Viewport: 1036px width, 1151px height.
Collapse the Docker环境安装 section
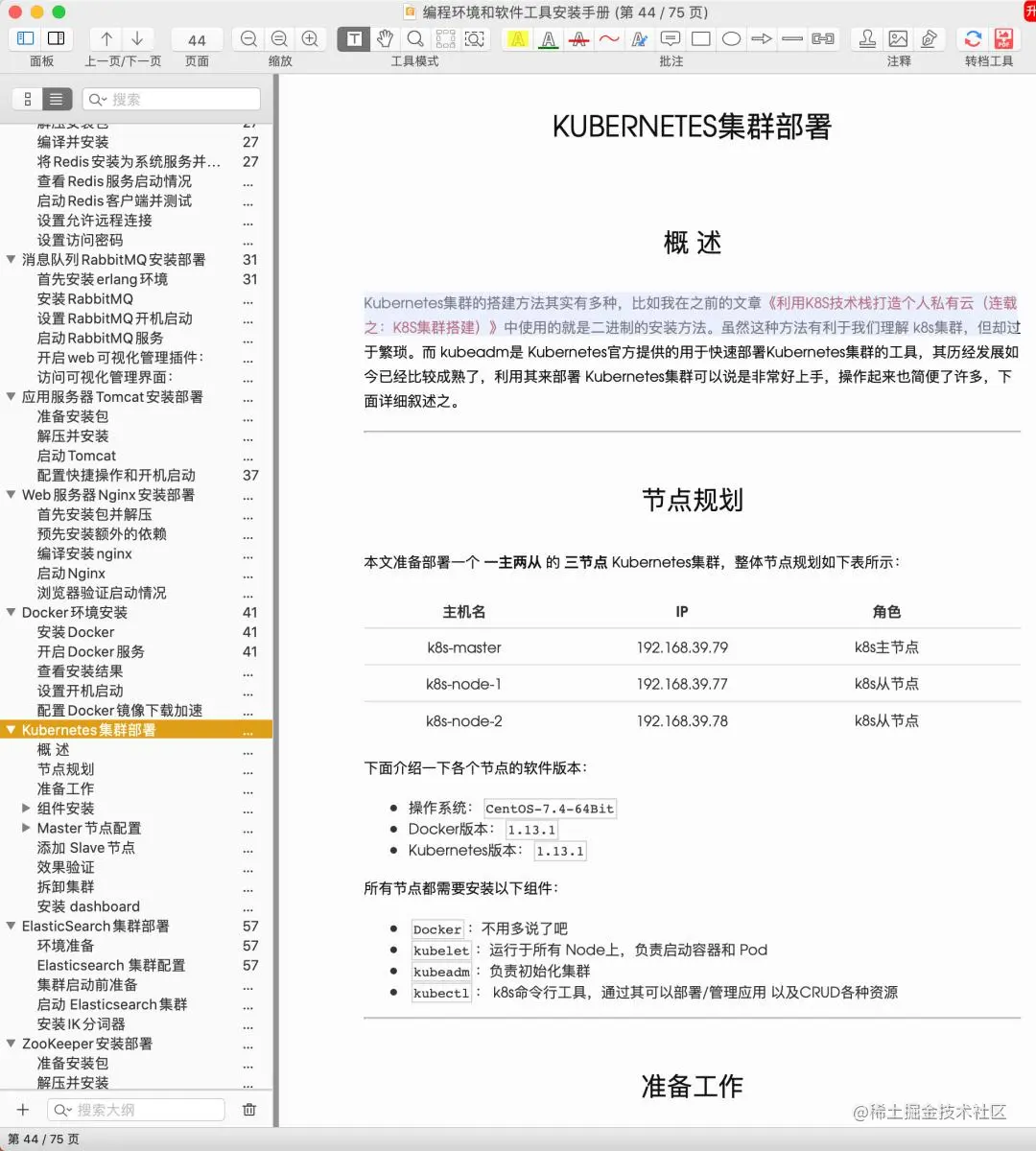click(12, 612)
